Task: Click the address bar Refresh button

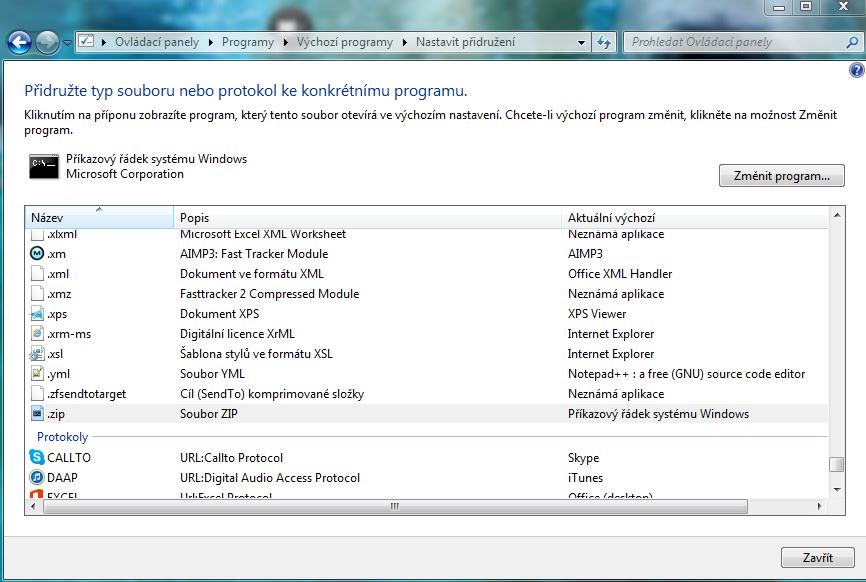Action: pos(604,42)
